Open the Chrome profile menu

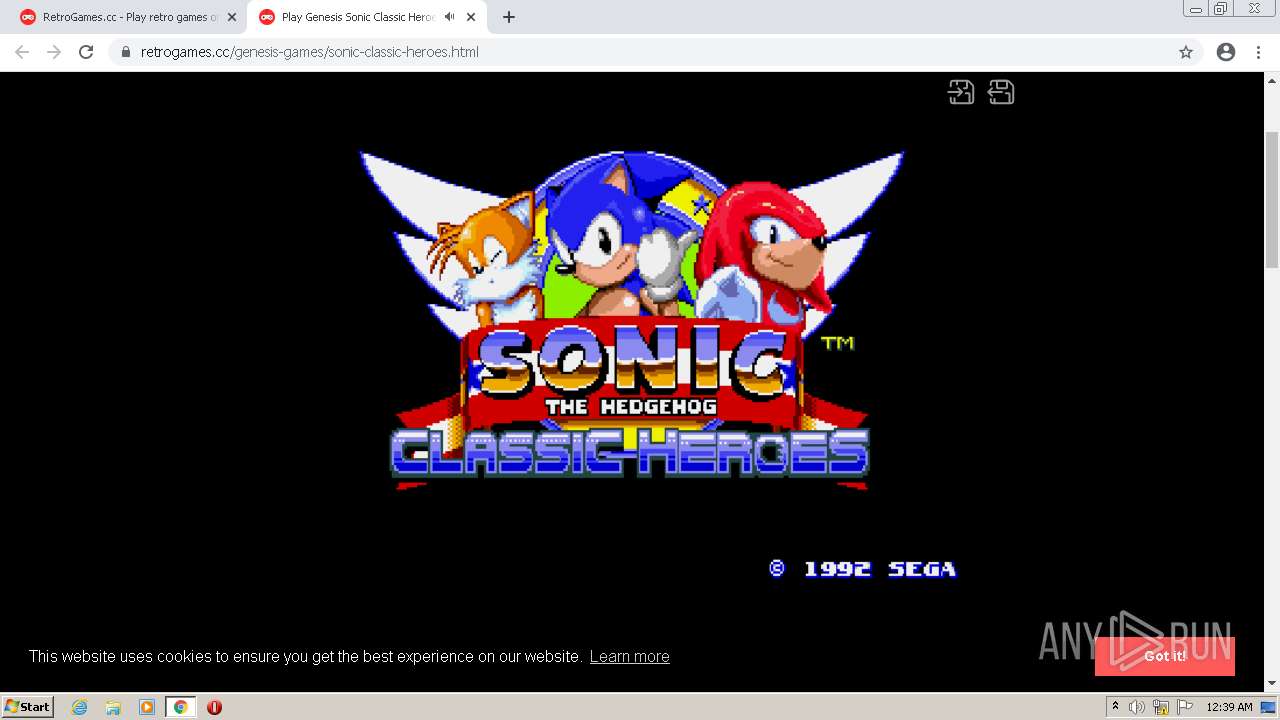click(x=1226, y=52)
